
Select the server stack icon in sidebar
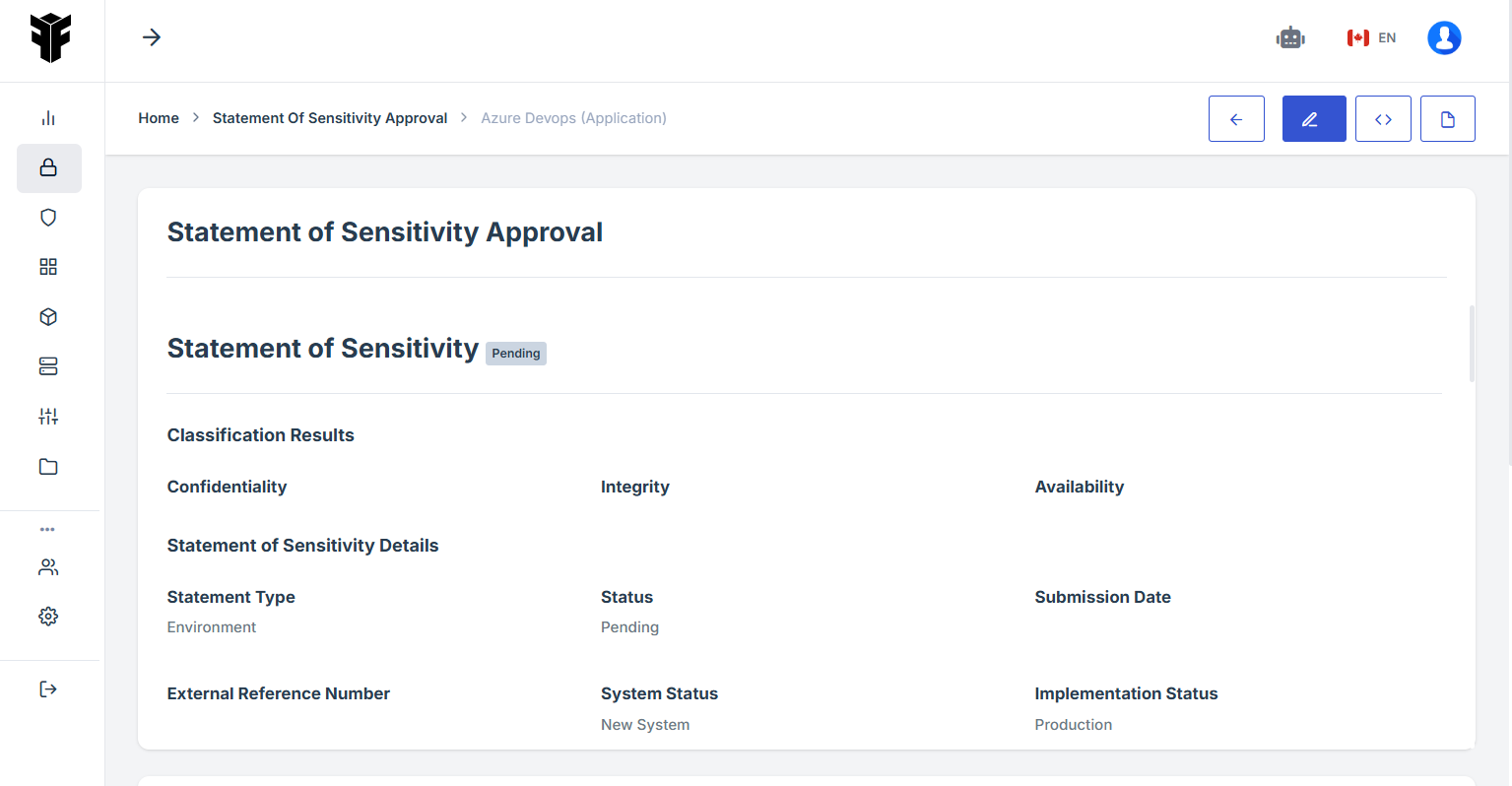pos(48,366)
